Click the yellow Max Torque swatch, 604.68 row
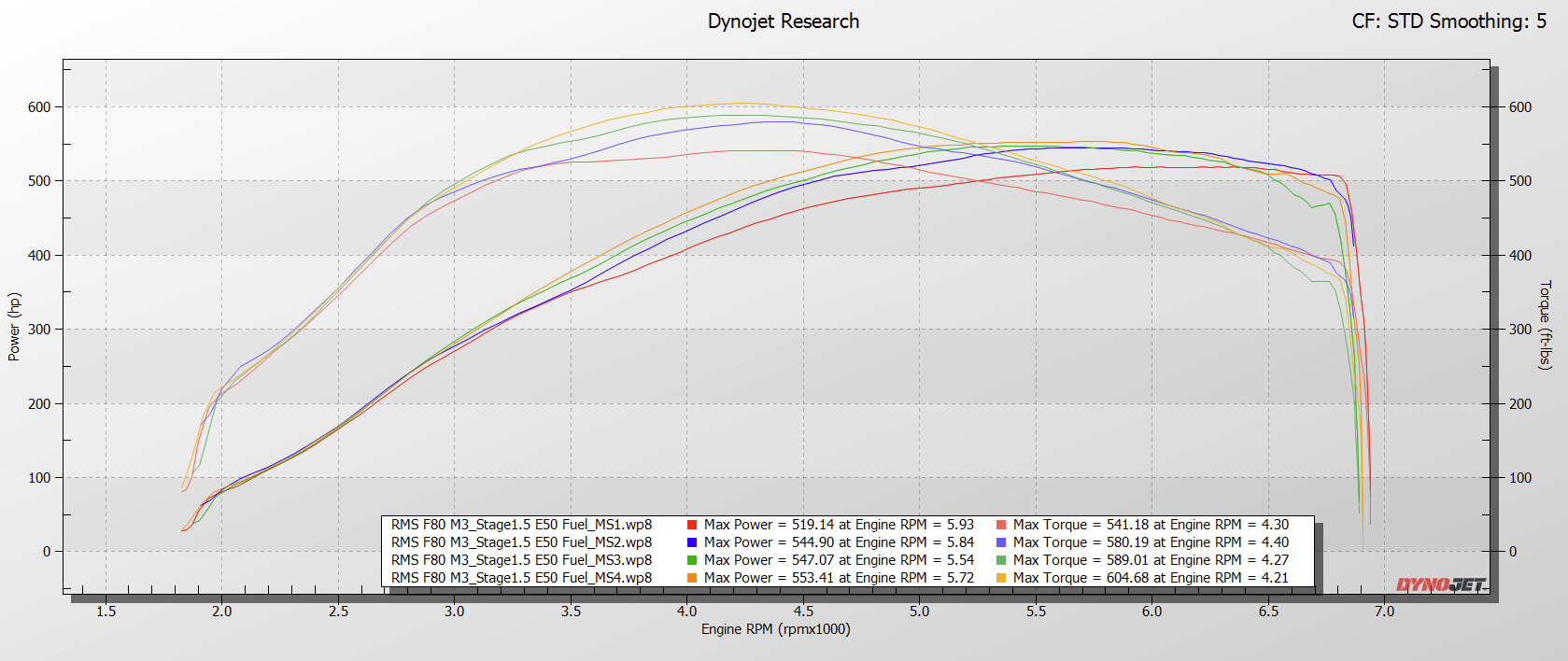The image size is (1568, 661). [1001, 578]
